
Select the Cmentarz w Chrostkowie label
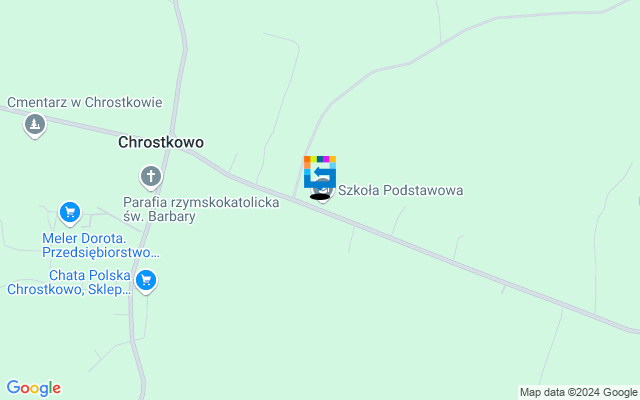85,102
